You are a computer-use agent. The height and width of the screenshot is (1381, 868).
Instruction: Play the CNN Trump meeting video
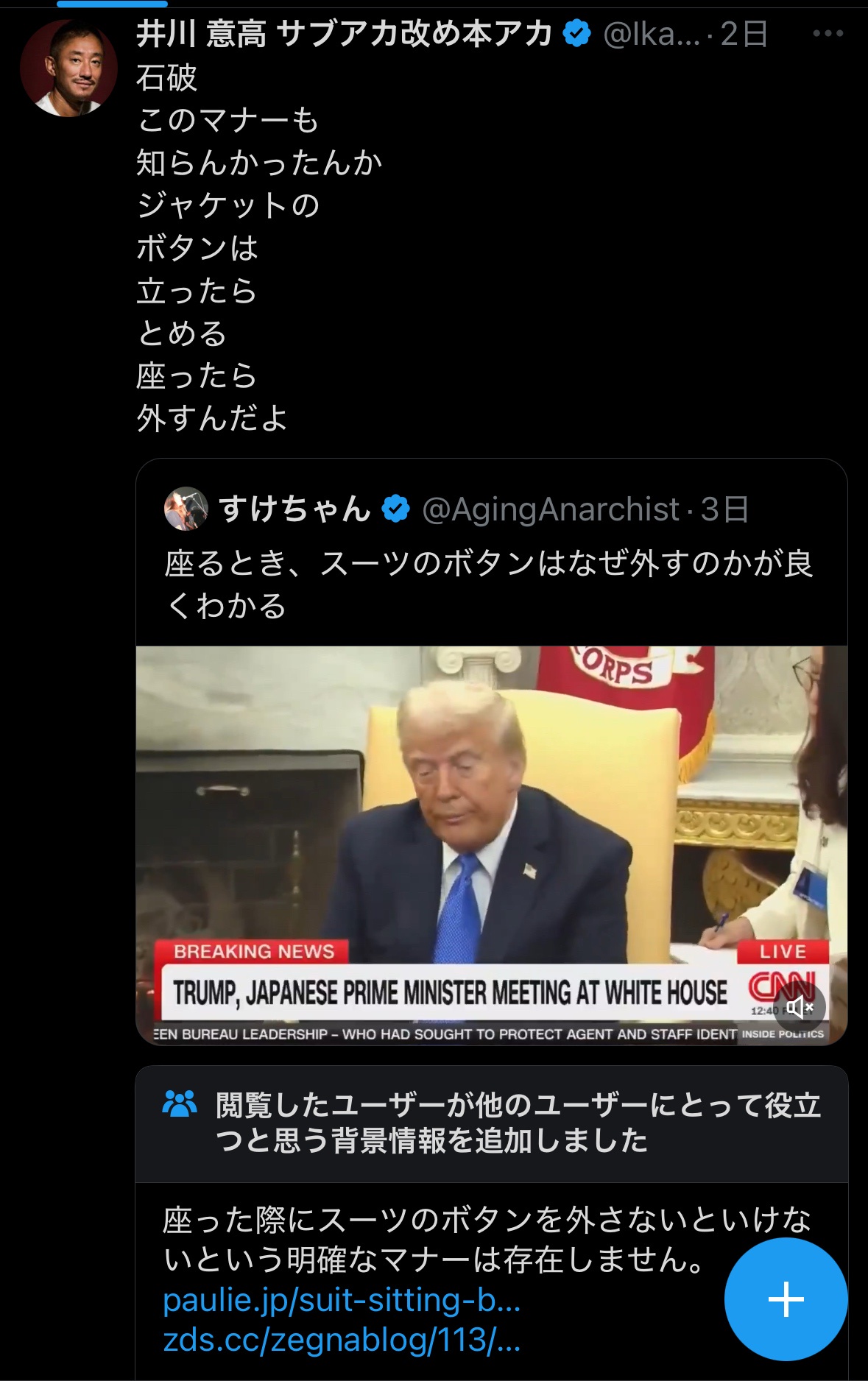[491, 845]
